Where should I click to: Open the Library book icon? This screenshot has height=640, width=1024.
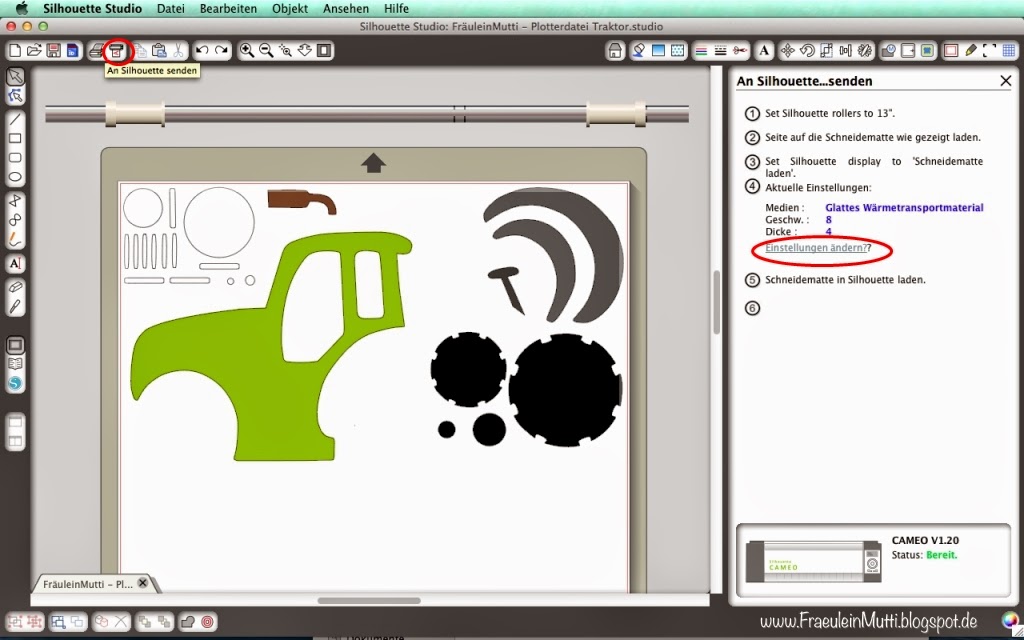pos(15,364)
